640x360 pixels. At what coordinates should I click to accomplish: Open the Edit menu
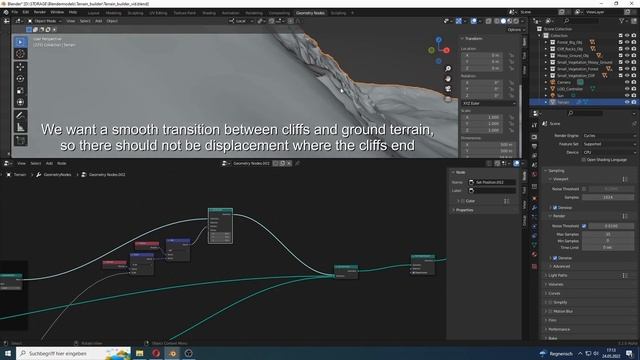click(26, 12)
